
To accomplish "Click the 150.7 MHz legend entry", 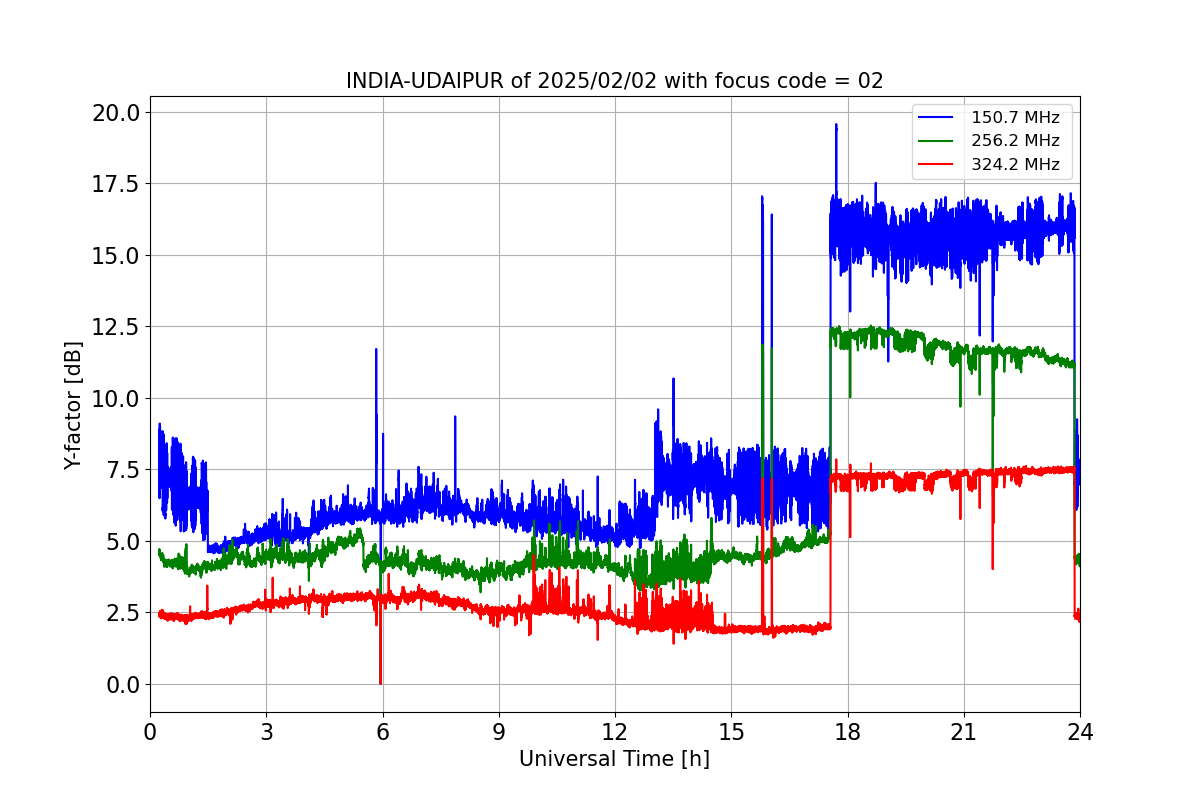I will pyautogui.click(x=1015, y=118).
